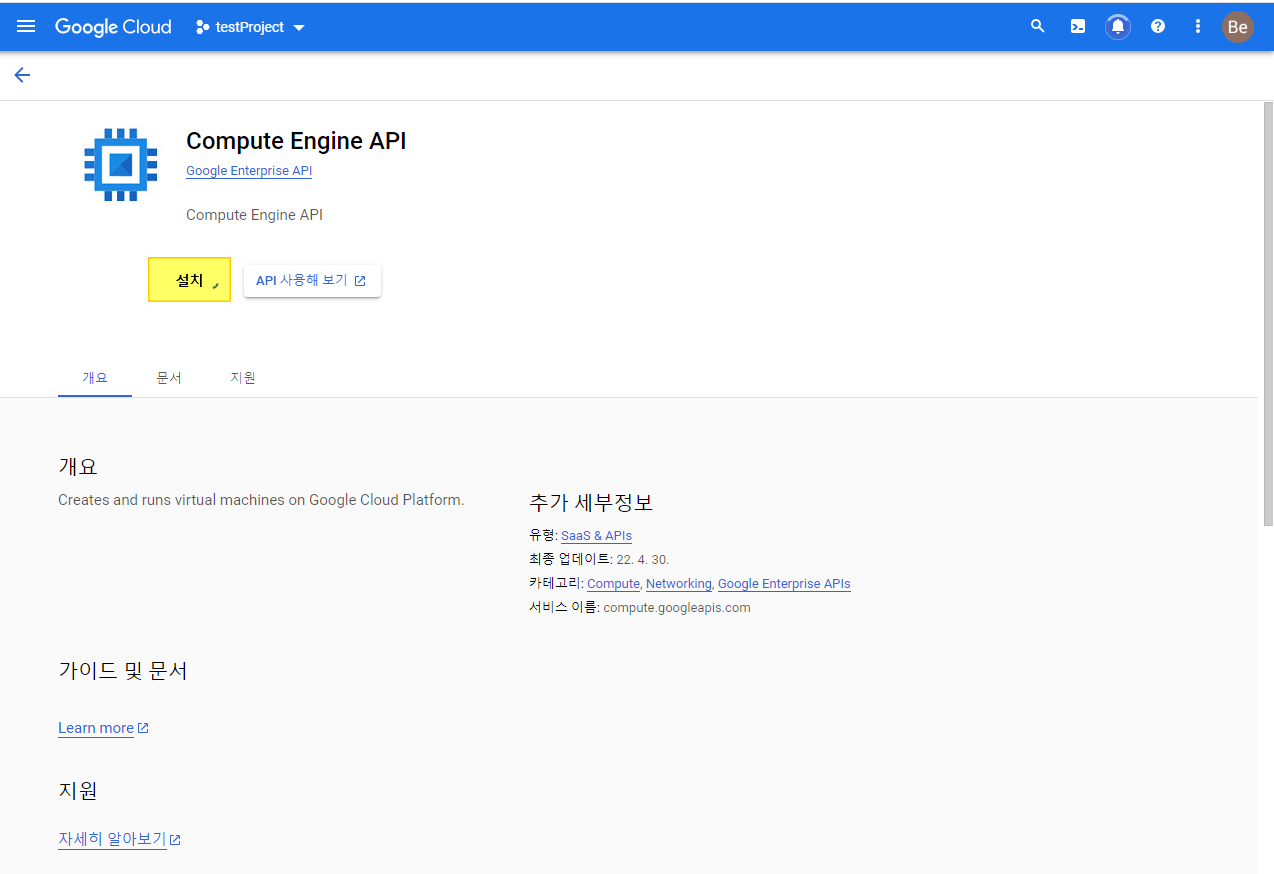Click the Creates and runs virtual machines description

point(261,500)
